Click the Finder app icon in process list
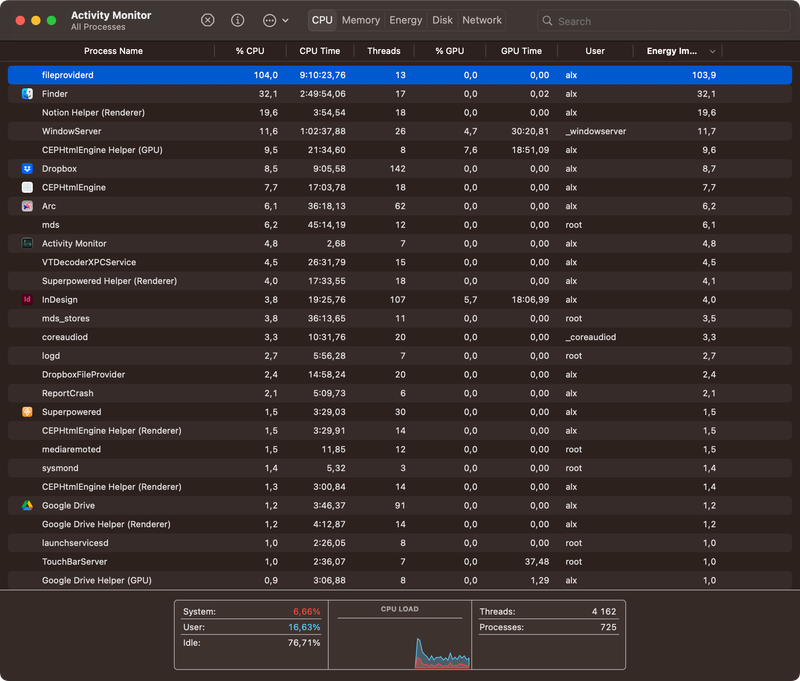The height and width of the screenshot is (681, 800). [x=27, y=94]
